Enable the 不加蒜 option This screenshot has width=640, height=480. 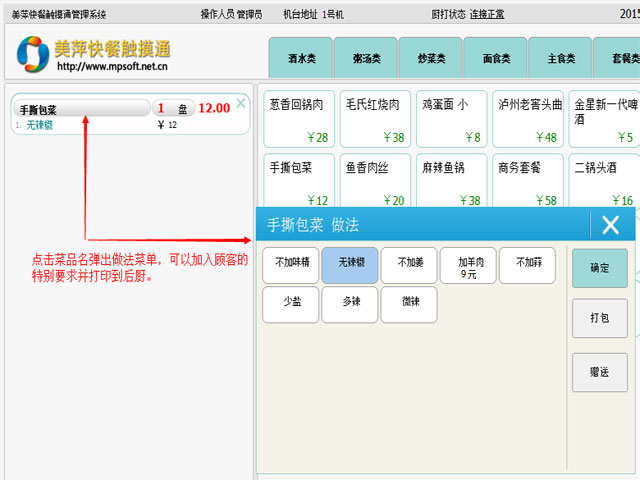pos(527,264)
